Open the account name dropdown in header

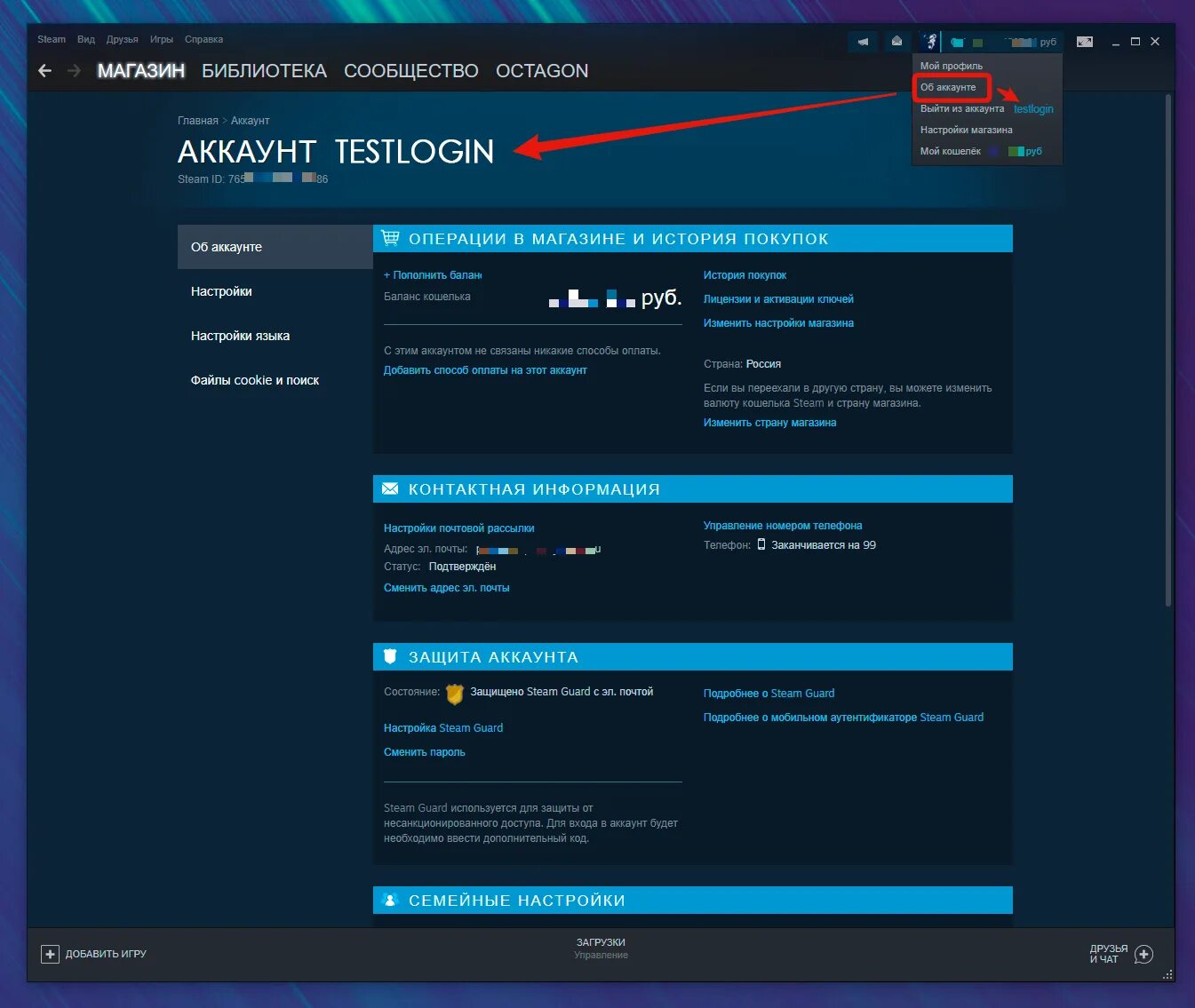pyautogui.click(x=1001, y=42)
